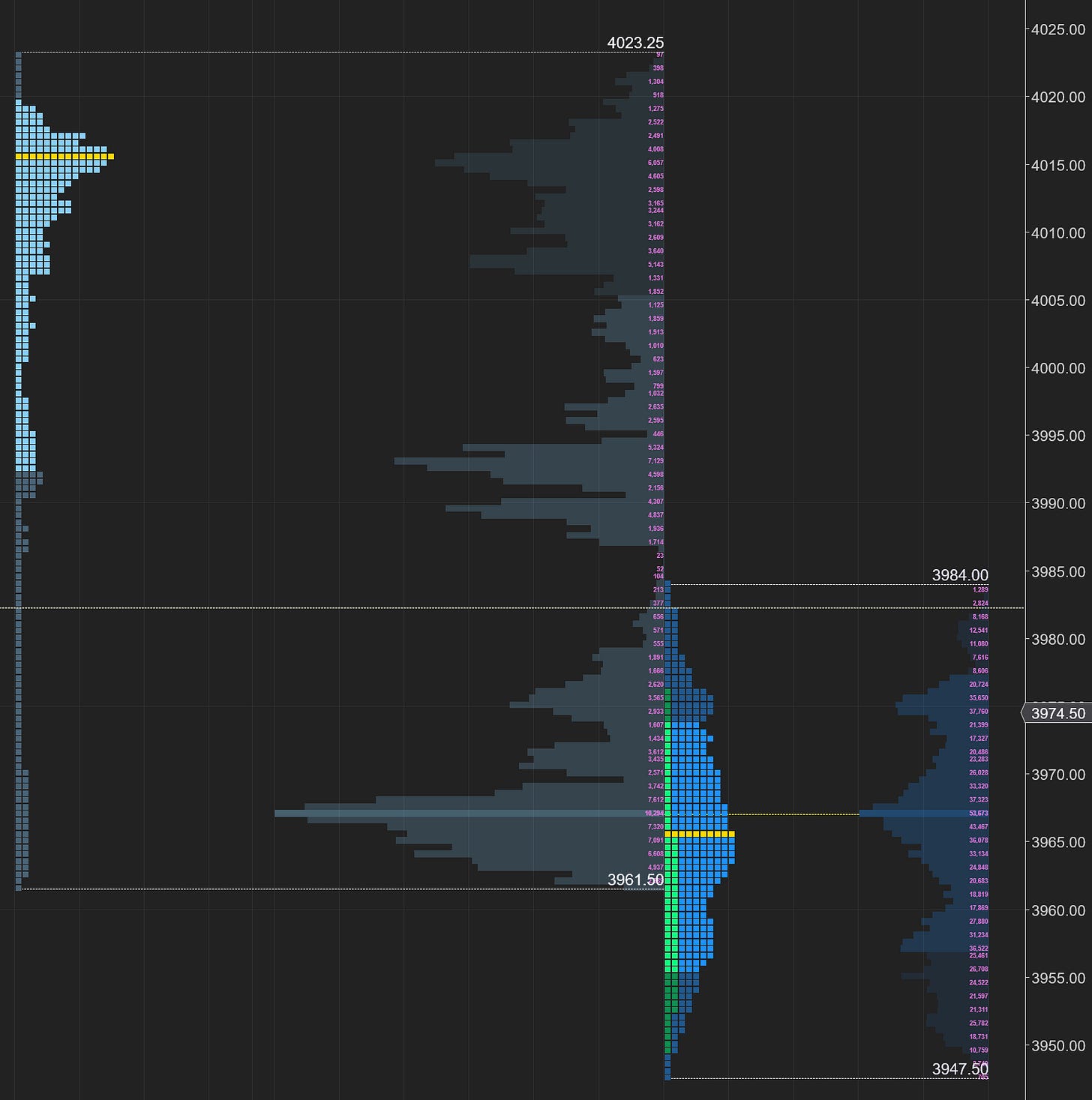The image size is (1092, 1100).
Task: Click the 2,522 volume value
Action: pyautogui.click(x=655, y=122)
